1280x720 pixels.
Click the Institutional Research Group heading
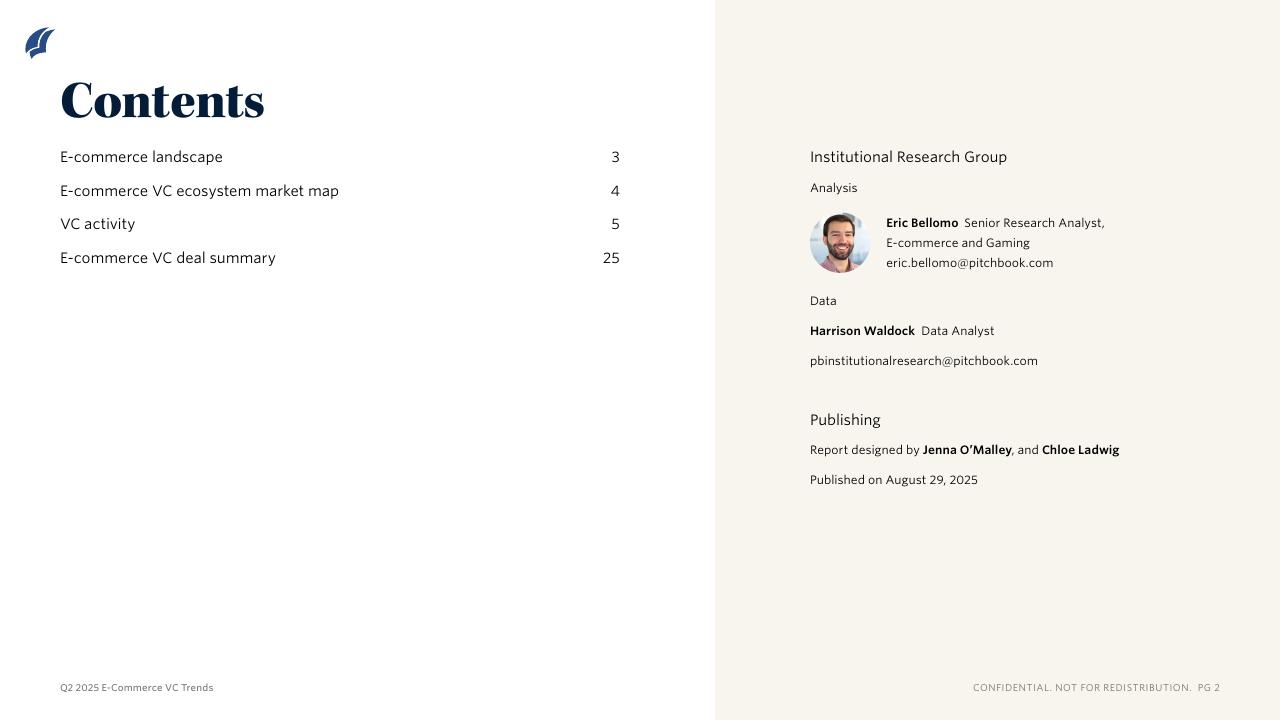[908, 157]
